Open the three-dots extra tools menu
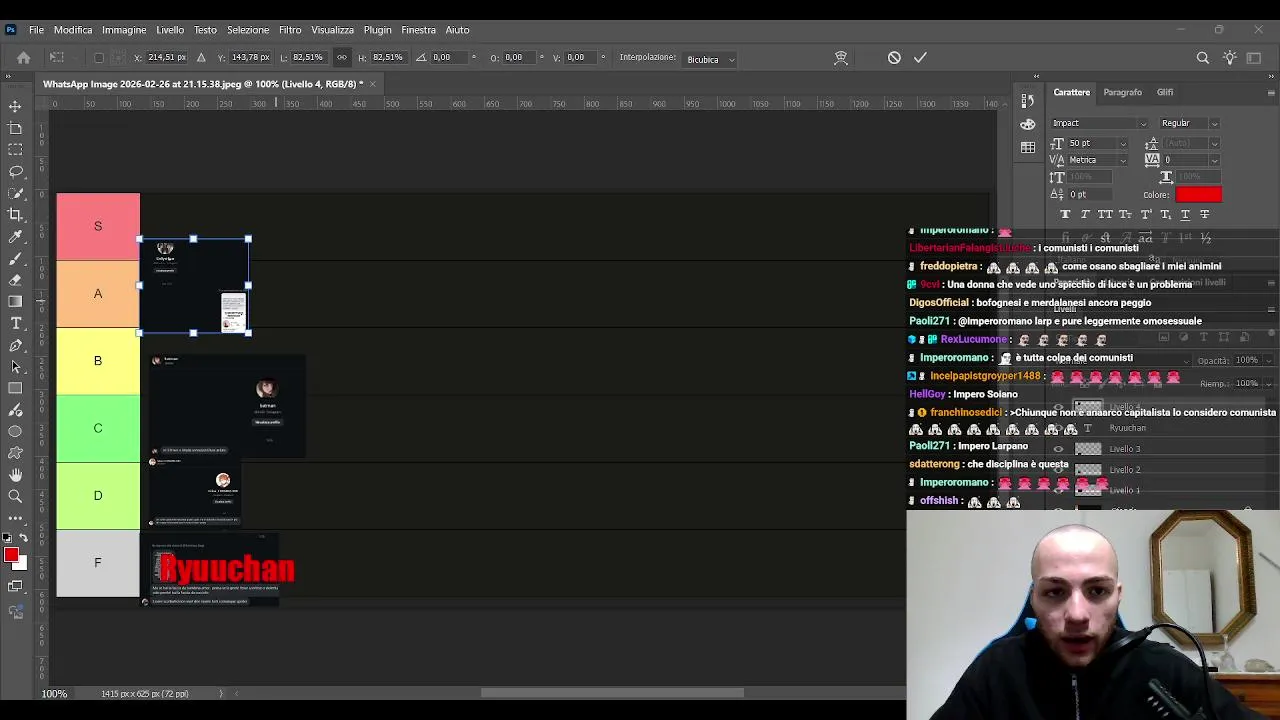Screen dimensions: 1280x720 15,518
